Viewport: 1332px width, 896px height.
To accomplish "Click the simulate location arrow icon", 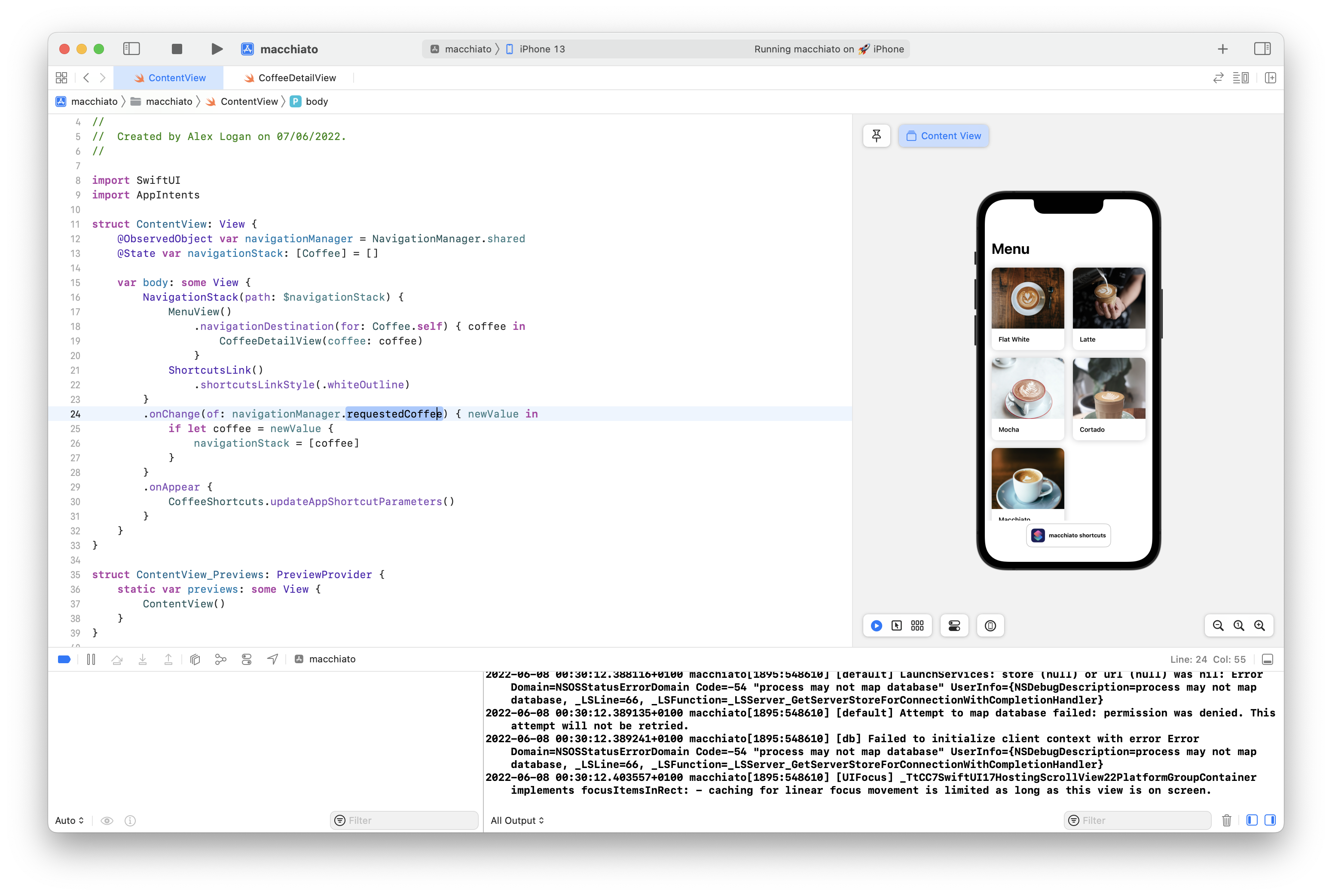I will coord(273,659).
